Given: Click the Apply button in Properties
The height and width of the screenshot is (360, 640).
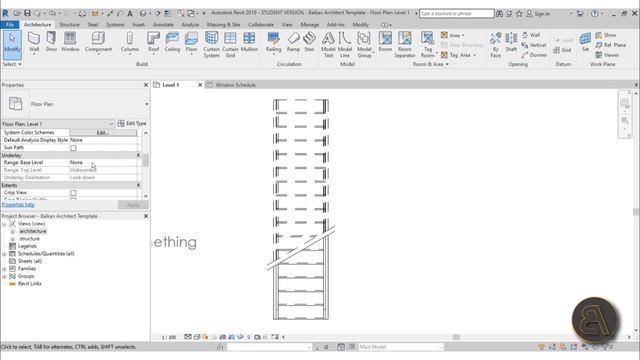Looking at the screenshot, I should [133, 205].
